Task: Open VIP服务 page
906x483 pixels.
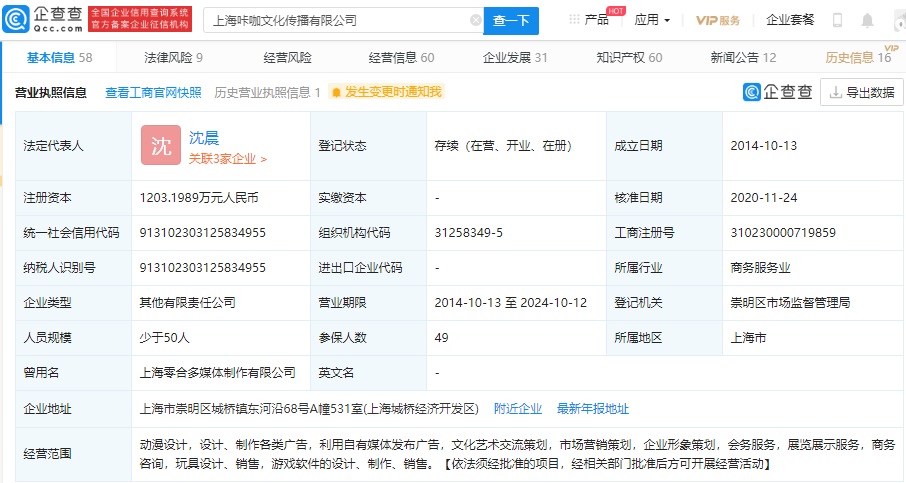Action: pos(718,20)
